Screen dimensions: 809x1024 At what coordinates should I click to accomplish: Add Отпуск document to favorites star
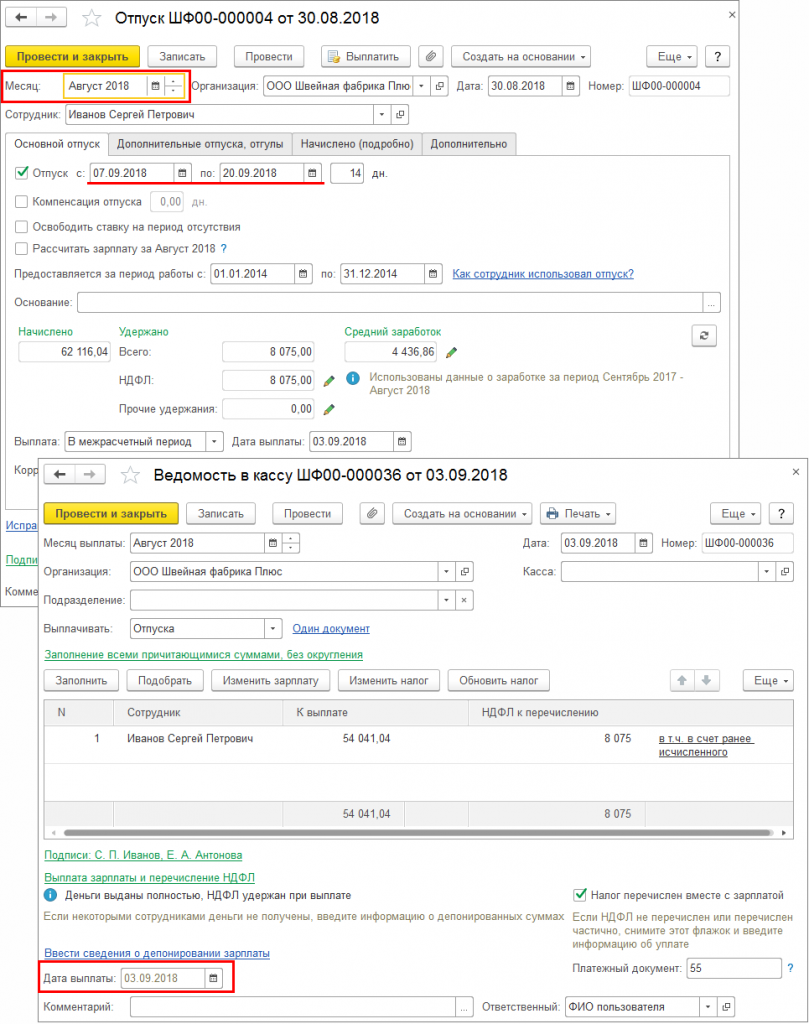coord(91,18)
